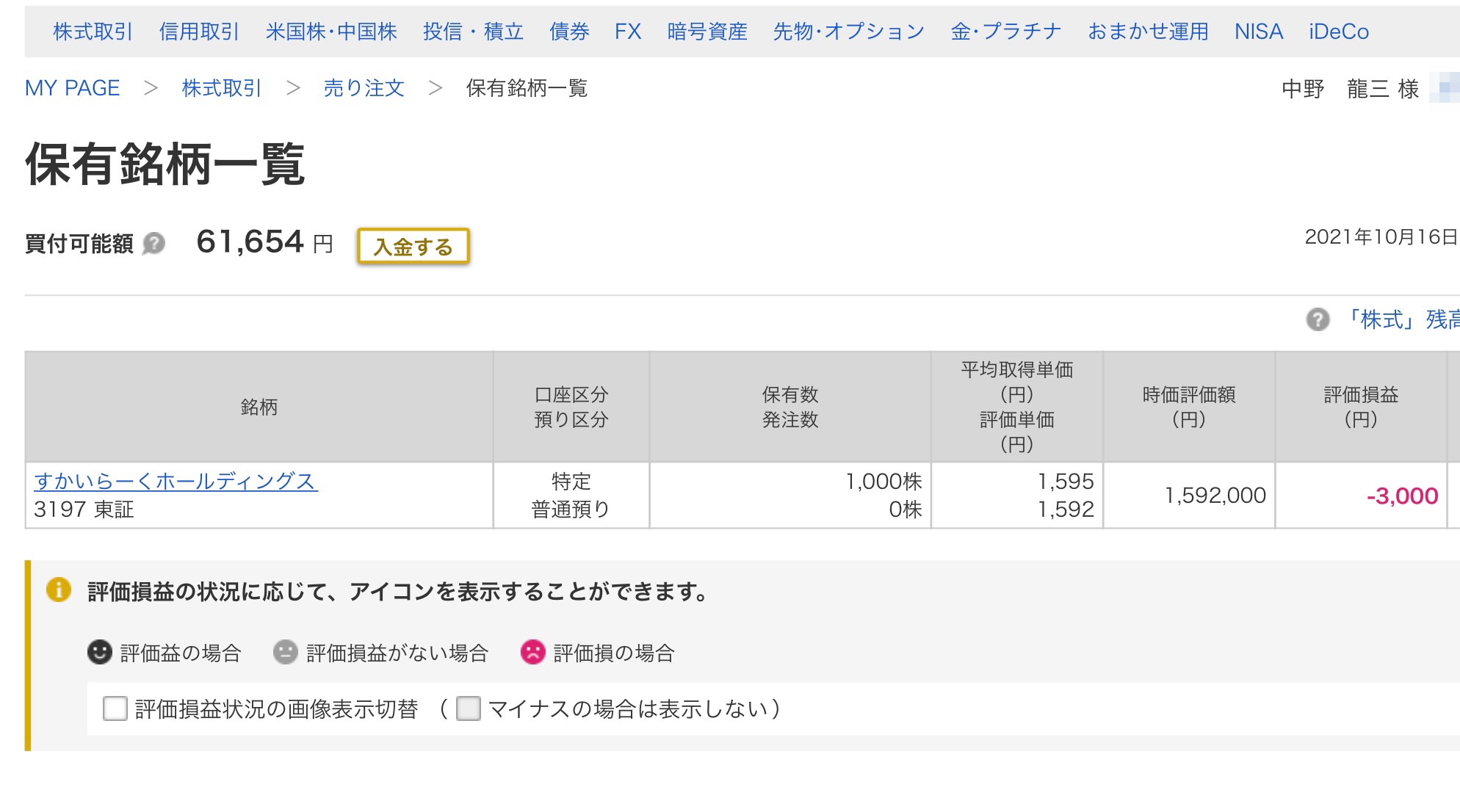Click the 普通預り custody type text
The width and height of the screenshot is (1460, 812).
(571, 510)
